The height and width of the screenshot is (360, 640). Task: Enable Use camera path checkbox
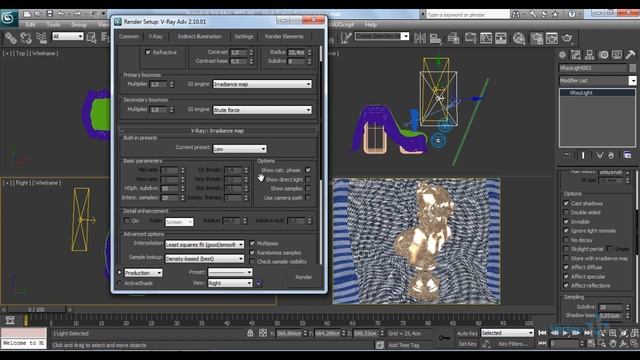pos(308,198)
